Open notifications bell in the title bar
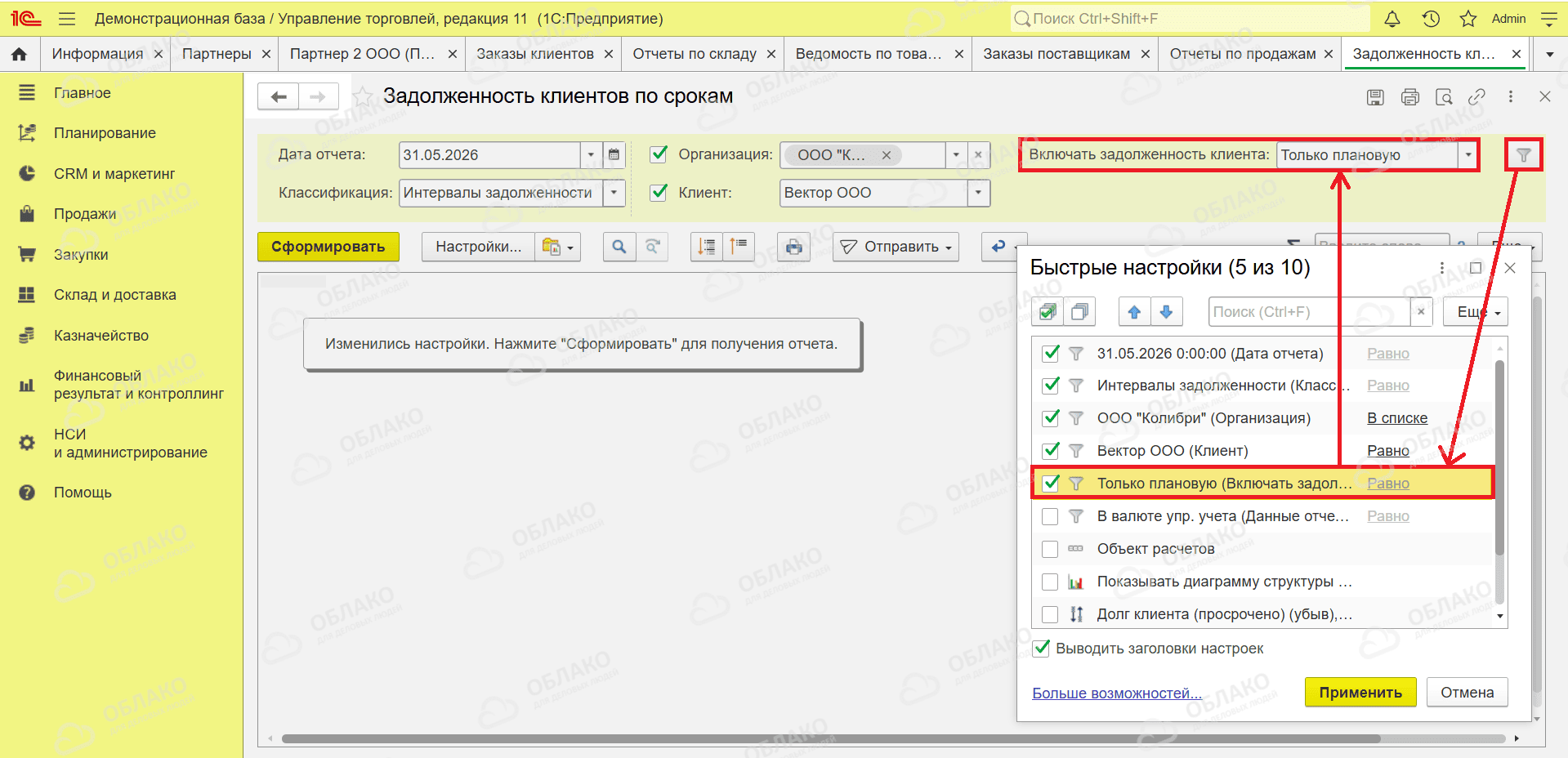The width and height of the screenshot is (1568, 758). (1392, 19)
